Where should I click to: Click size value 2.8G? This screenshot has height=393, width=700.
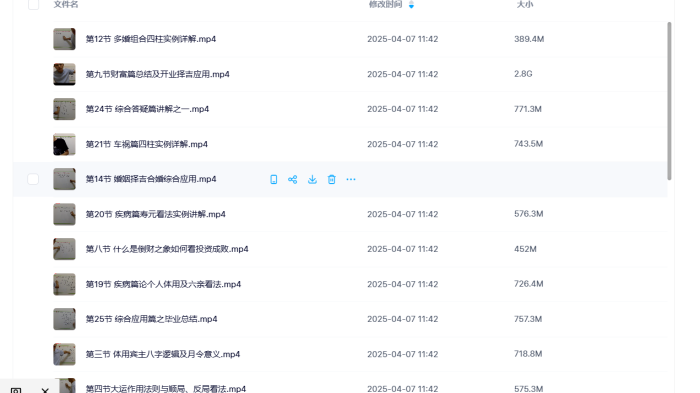523,74
